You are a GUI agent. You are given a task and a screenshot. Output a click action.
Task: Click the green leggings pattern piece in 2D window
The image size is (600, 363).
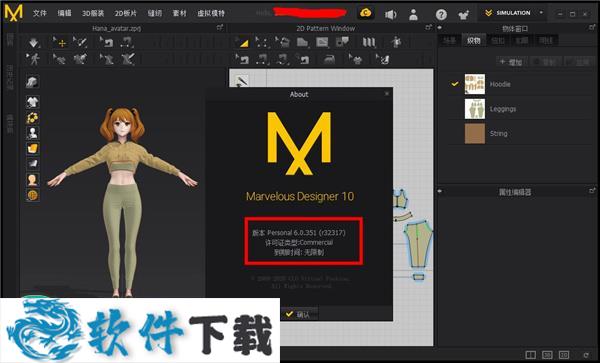pos(418,244)
